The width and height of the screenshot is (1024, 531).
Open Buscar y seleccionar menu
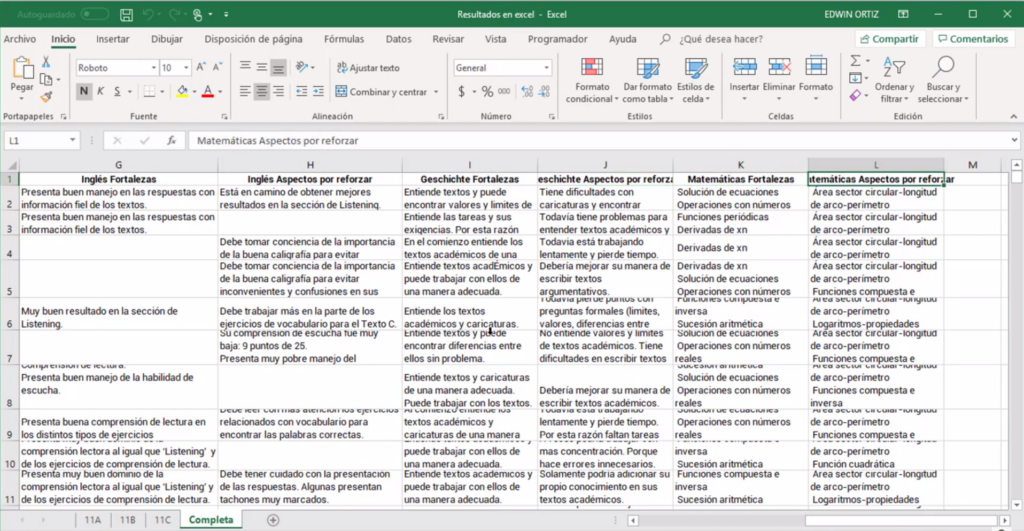click(943, 80)
